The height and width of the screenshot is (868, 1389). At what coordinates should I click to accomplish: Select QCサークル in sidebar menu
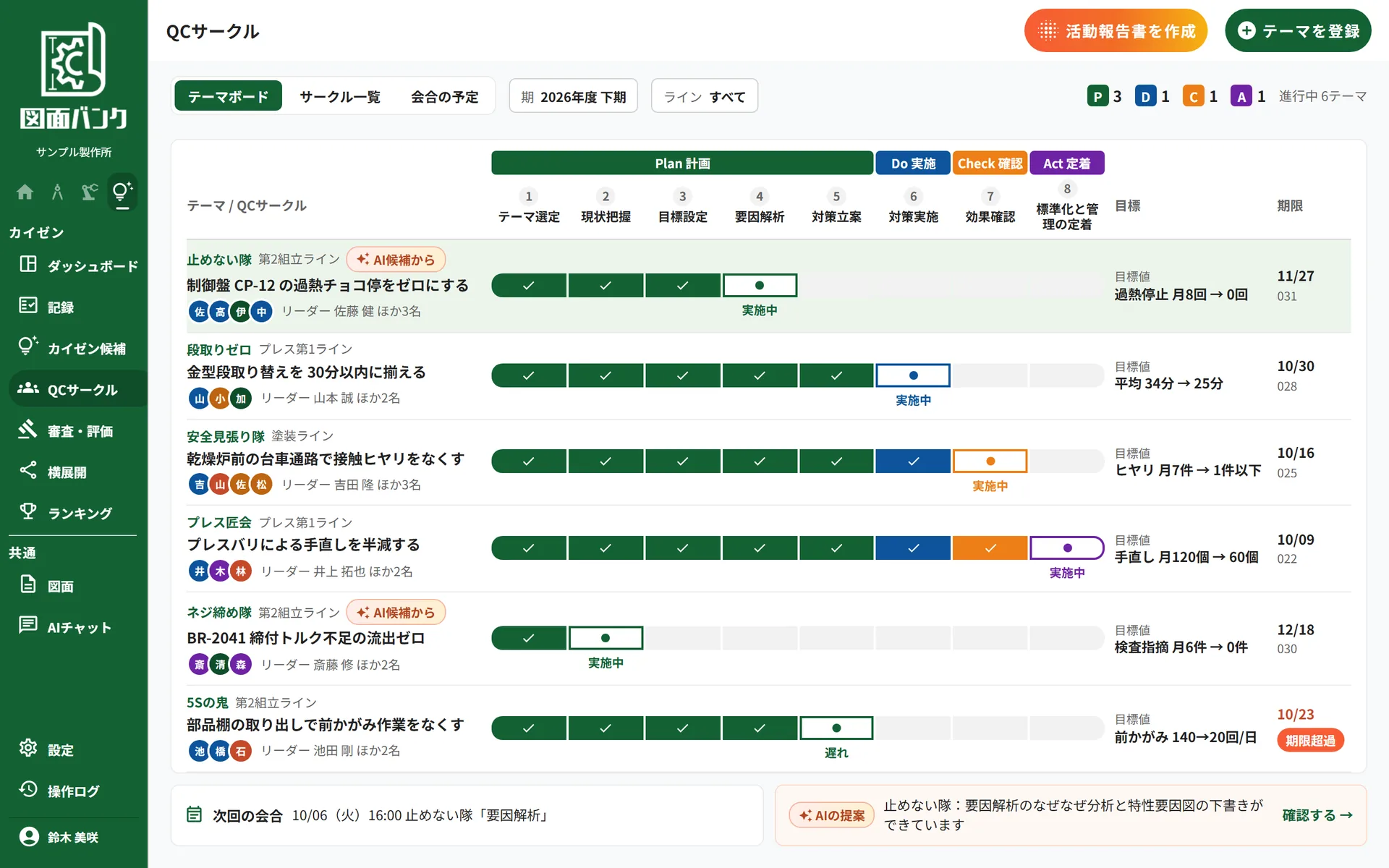click(x=78, y=389)
